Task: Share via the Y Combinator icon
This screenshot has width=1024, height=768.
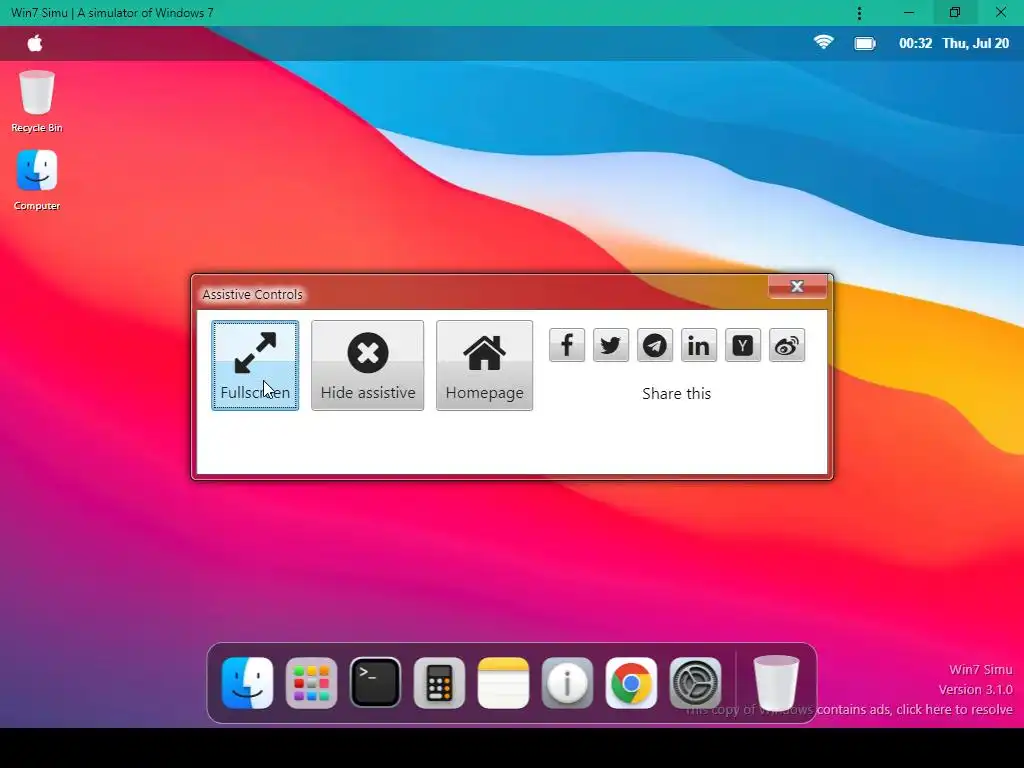Action: point(743,345)
